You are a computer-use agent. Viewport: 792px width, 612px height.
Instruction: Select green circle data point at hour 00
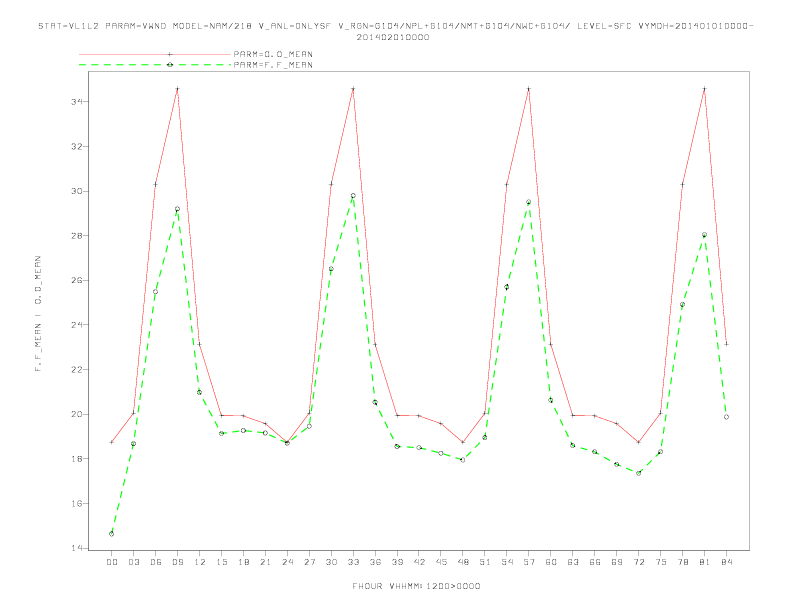click(112, 534)
